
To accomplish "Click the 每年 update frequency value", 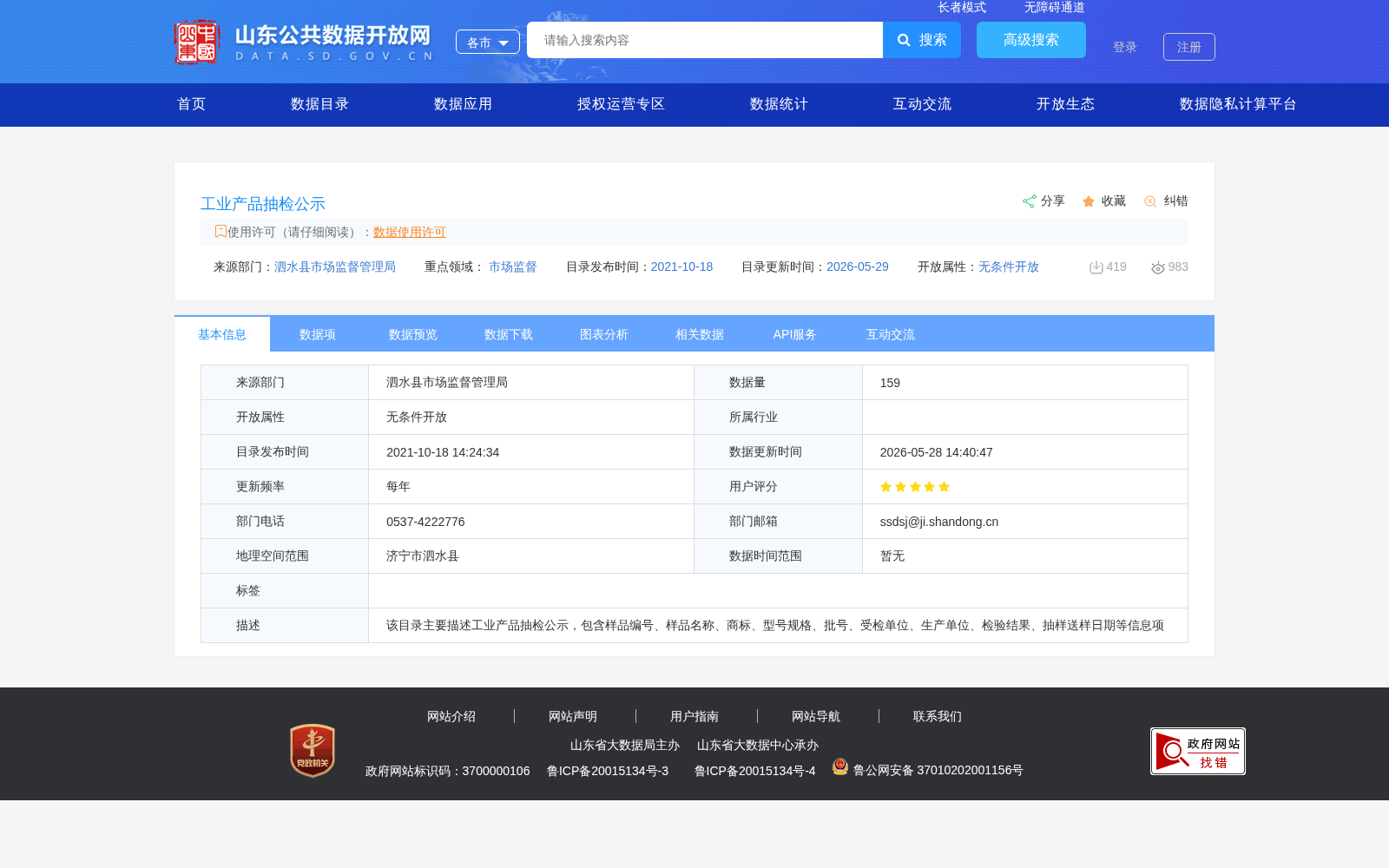I will 398,487.
